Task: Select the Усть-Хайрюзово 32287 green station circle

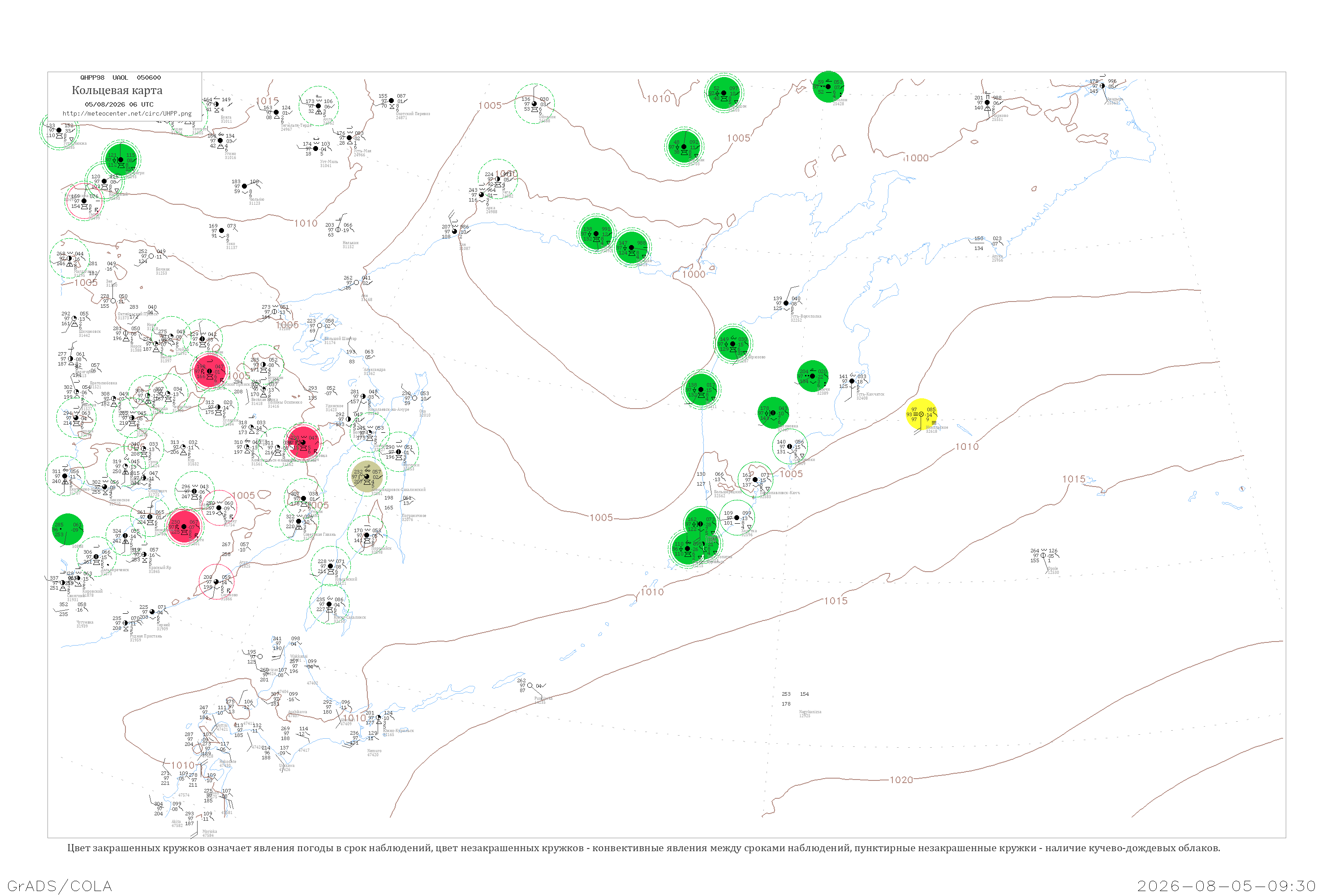Action: point(732,344)
